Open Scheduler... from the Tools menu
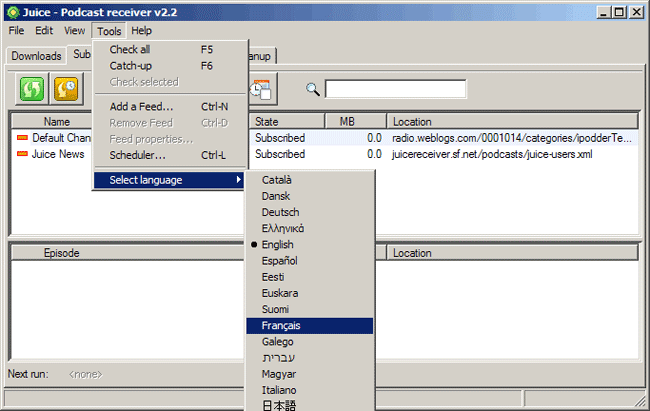 [x=170, y=155]
